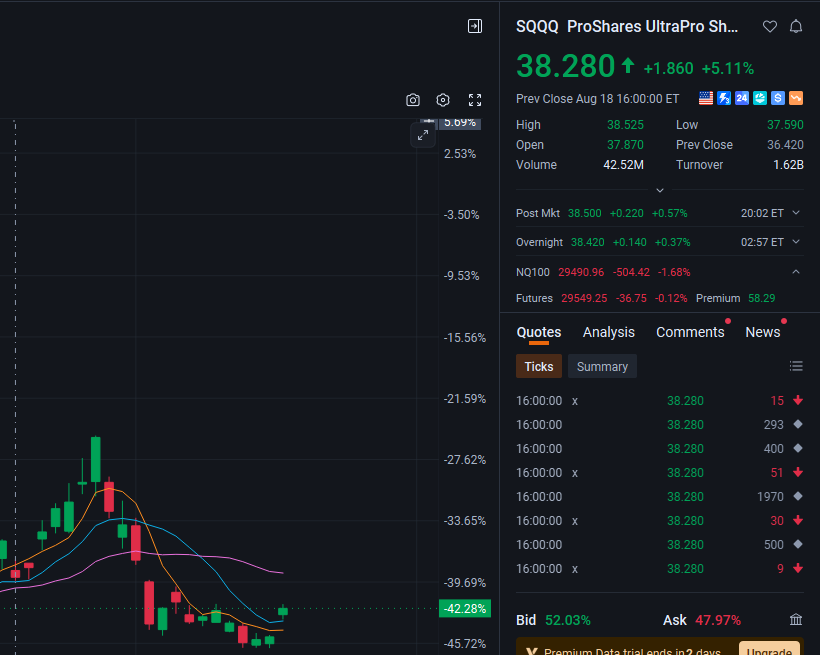The height and width of the screenshot is (655, 820).
Task: Expand the chart with diagonal arrows button
Action: (423, 135)
